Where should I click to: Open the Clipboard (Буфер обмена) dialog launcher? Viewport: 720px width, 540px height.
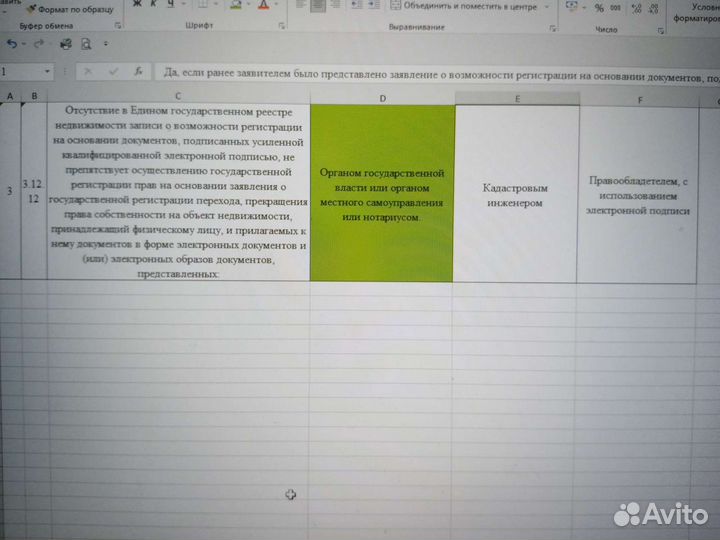click(118, 26)
